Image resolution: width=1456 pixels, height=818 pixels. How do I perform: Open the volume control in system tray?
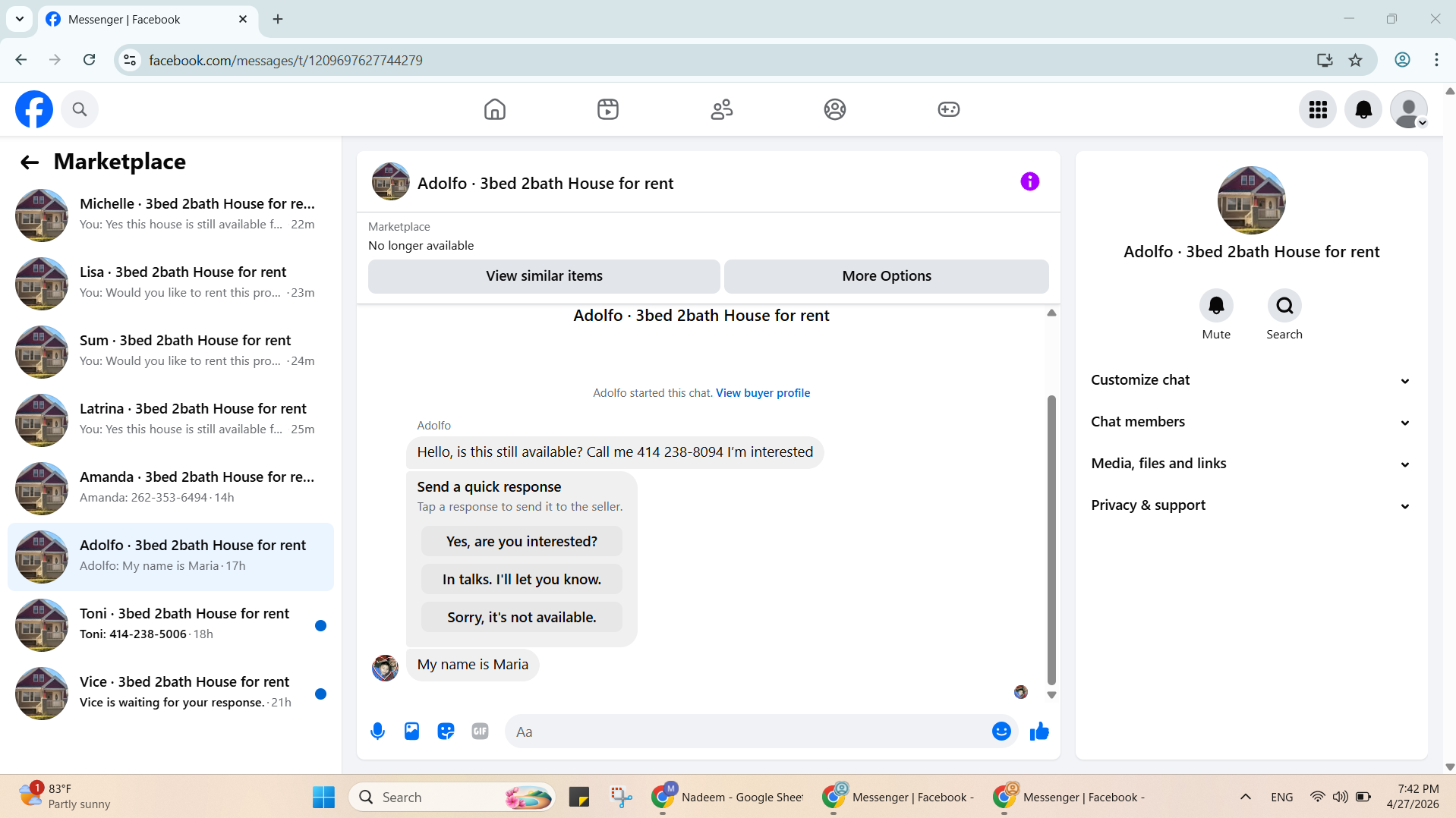coord(1341,797)
